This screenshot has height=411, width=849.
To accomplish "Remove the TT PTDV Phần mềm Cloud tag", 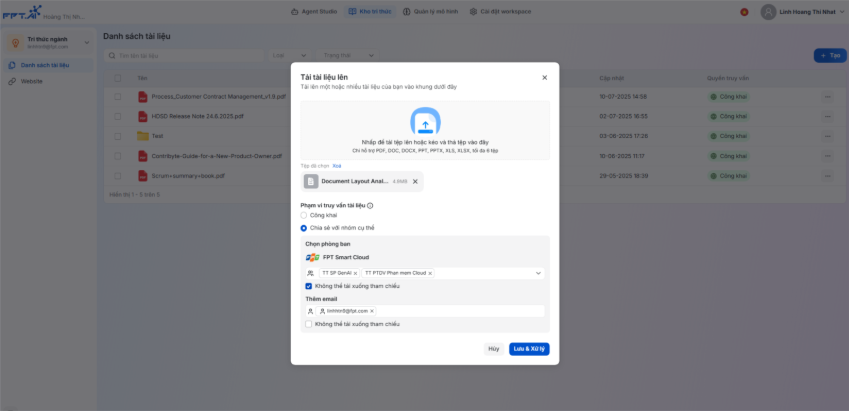I will pyautogui.click(x=430, y=273).
